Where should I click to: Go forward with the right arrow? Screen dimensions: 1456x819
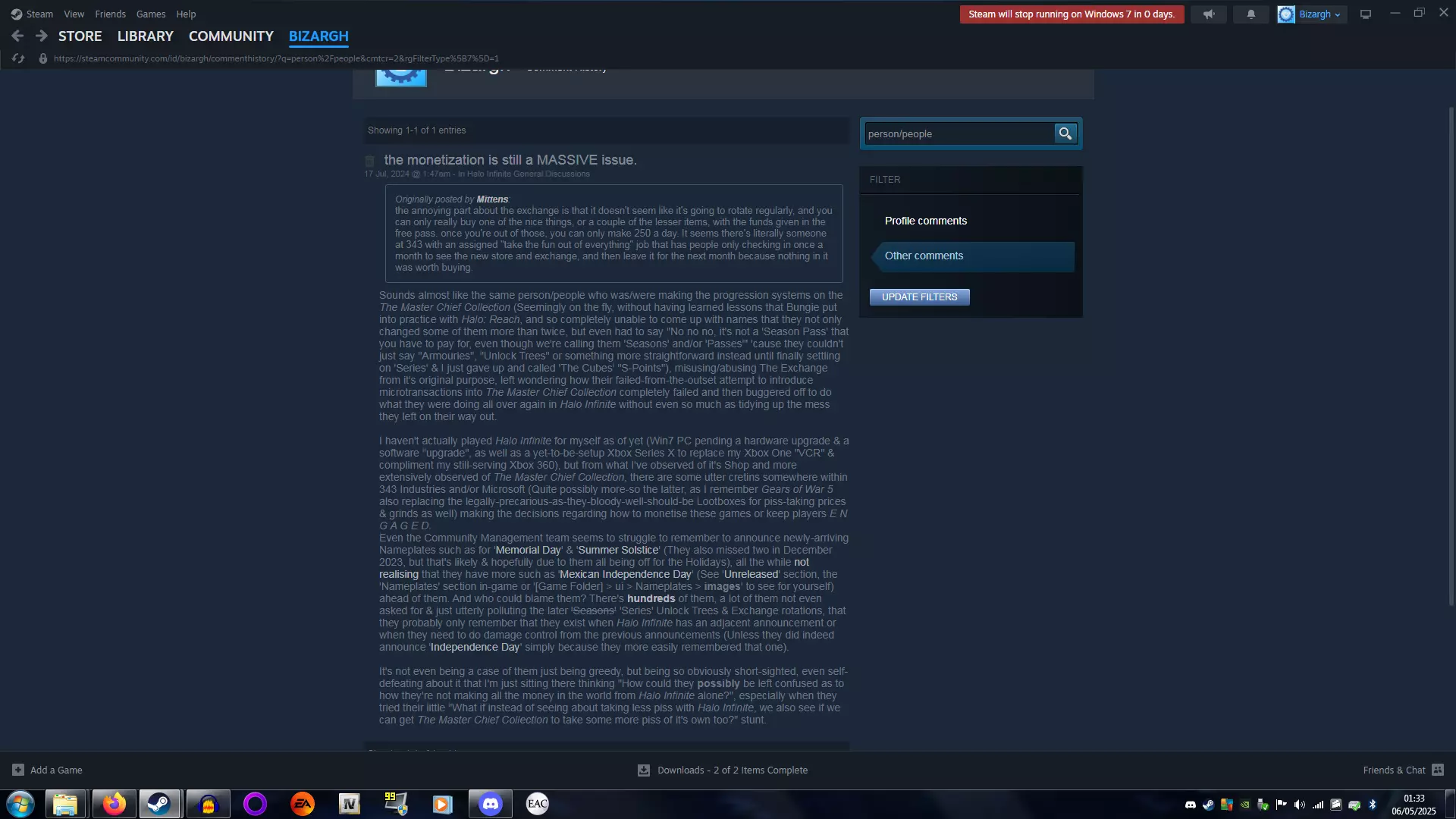(42, 36)
